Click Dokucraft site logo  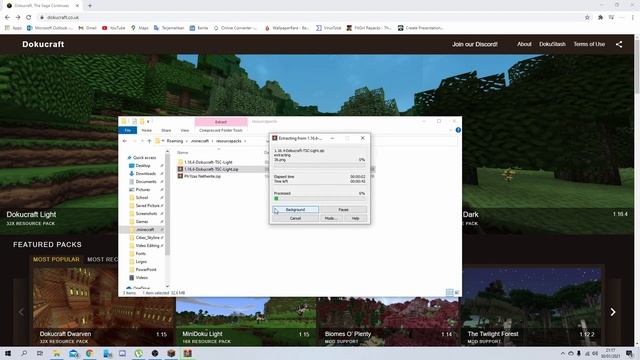[43, 44]
